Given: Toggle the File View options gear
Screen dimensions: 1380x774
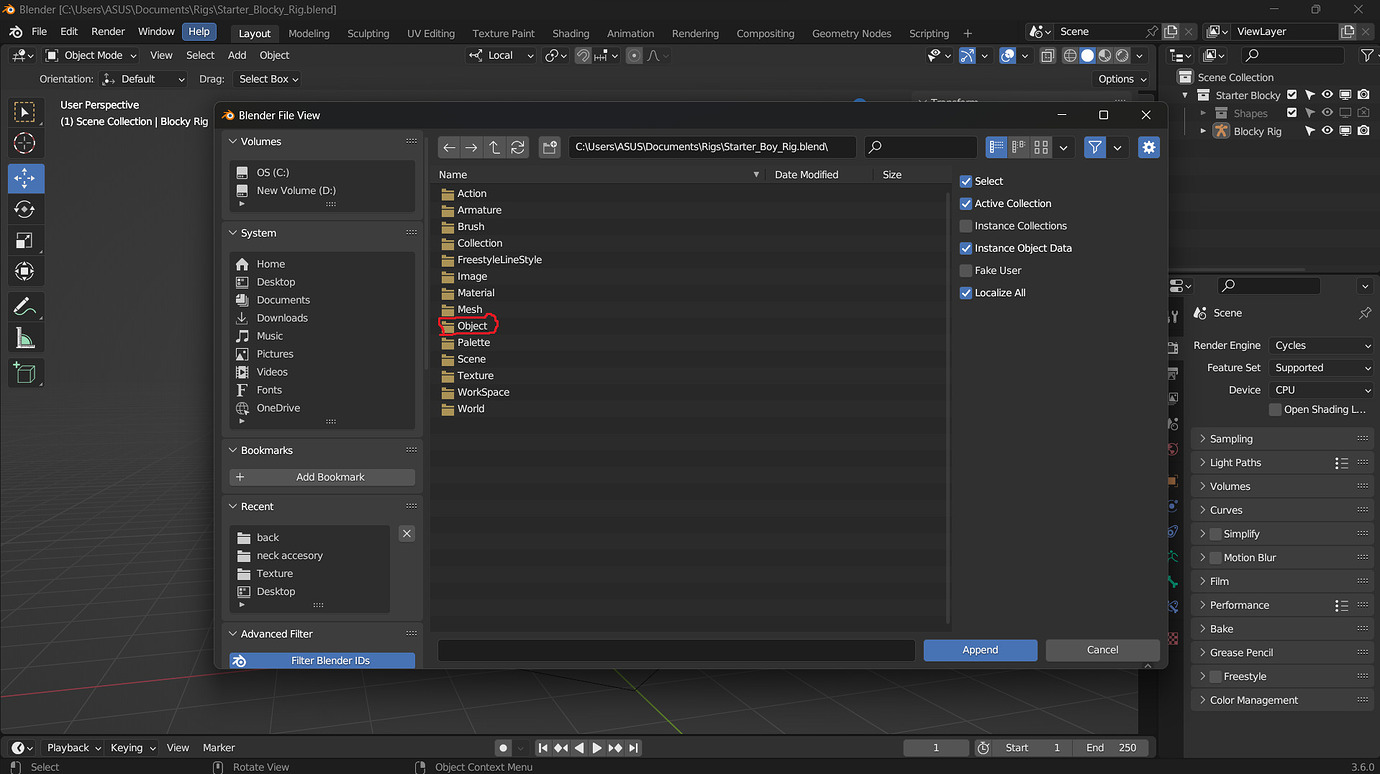Looking at the screenshot, I should tap(1149, 147).
